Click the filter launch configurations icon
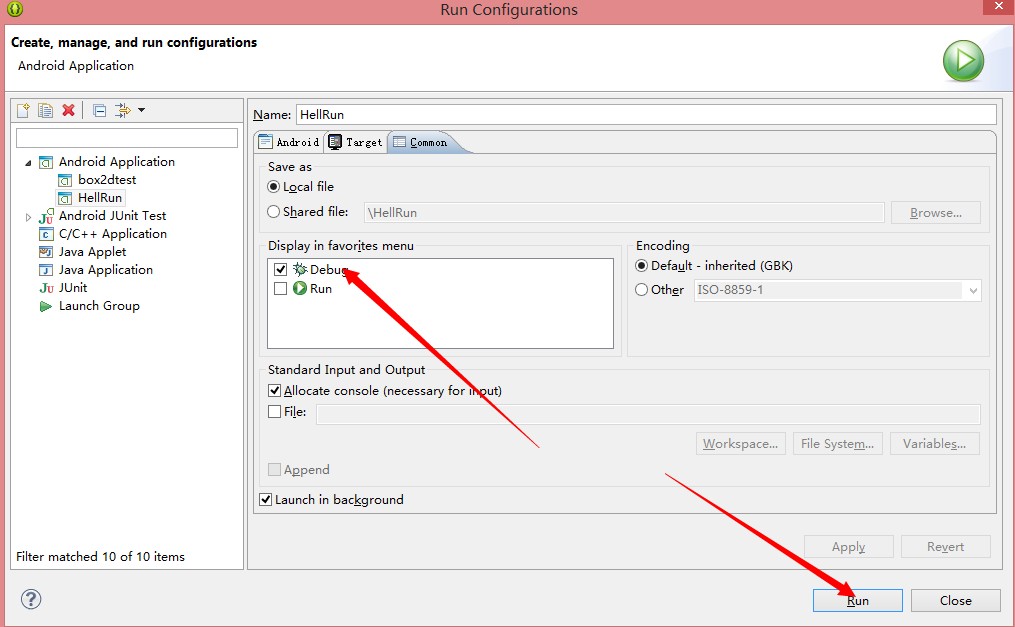Screen dimensions: 1015x627 pos(122,110)
